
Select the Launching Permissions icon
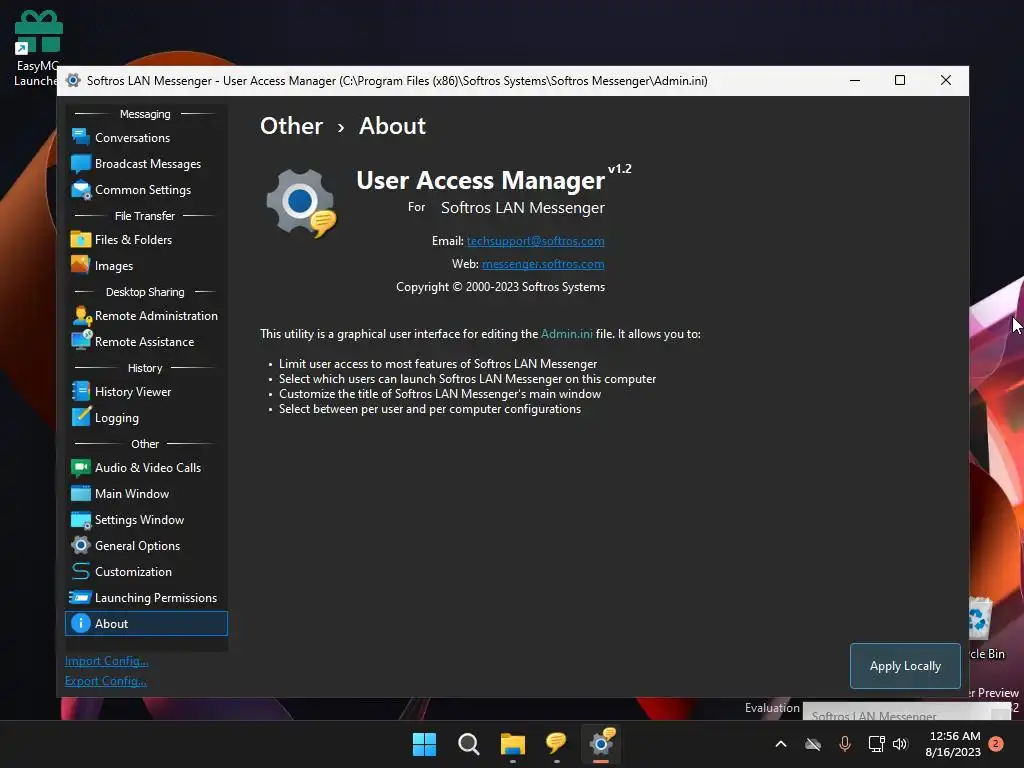click(80, 597)
